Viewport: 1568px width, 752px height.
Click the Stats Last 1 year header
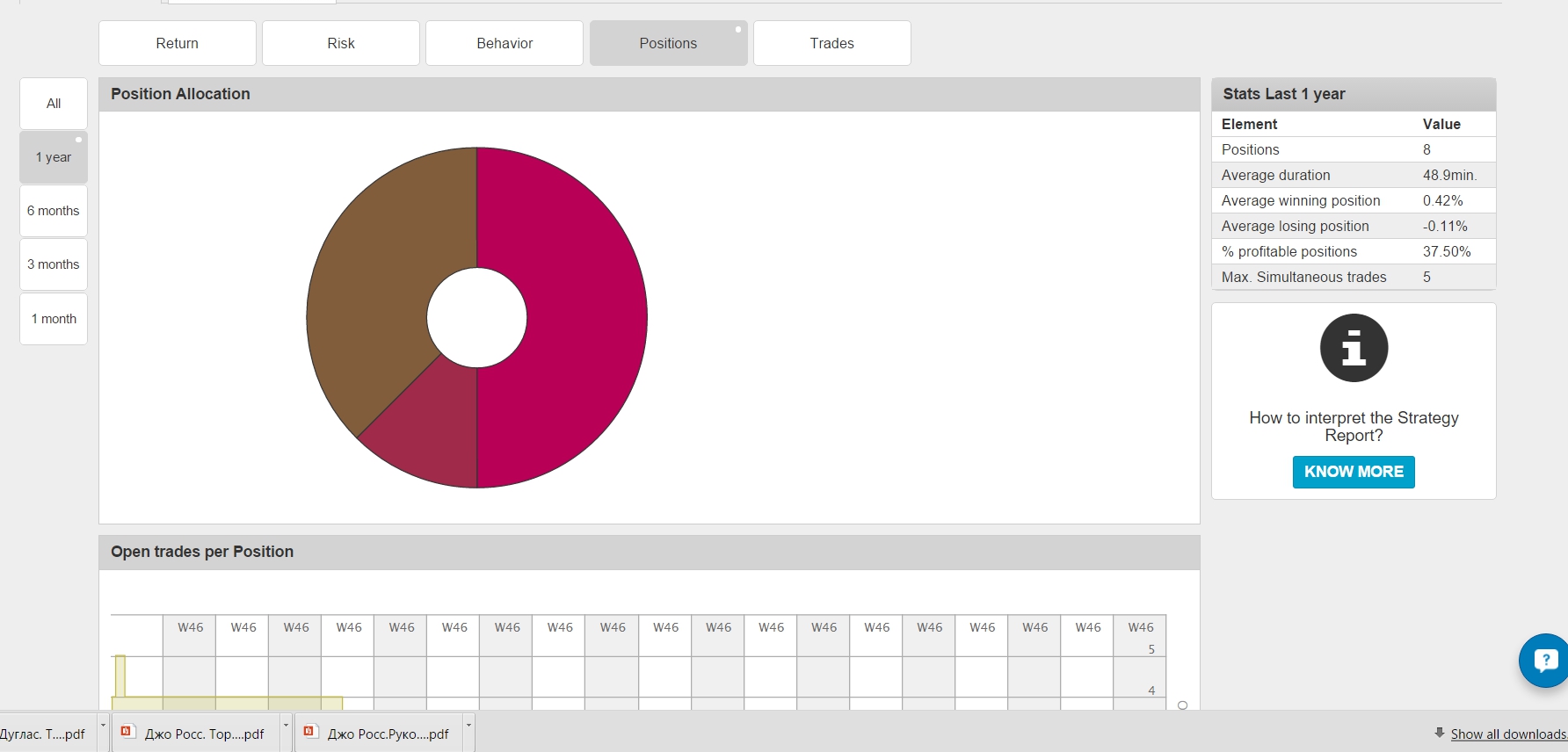point(1354,94)
